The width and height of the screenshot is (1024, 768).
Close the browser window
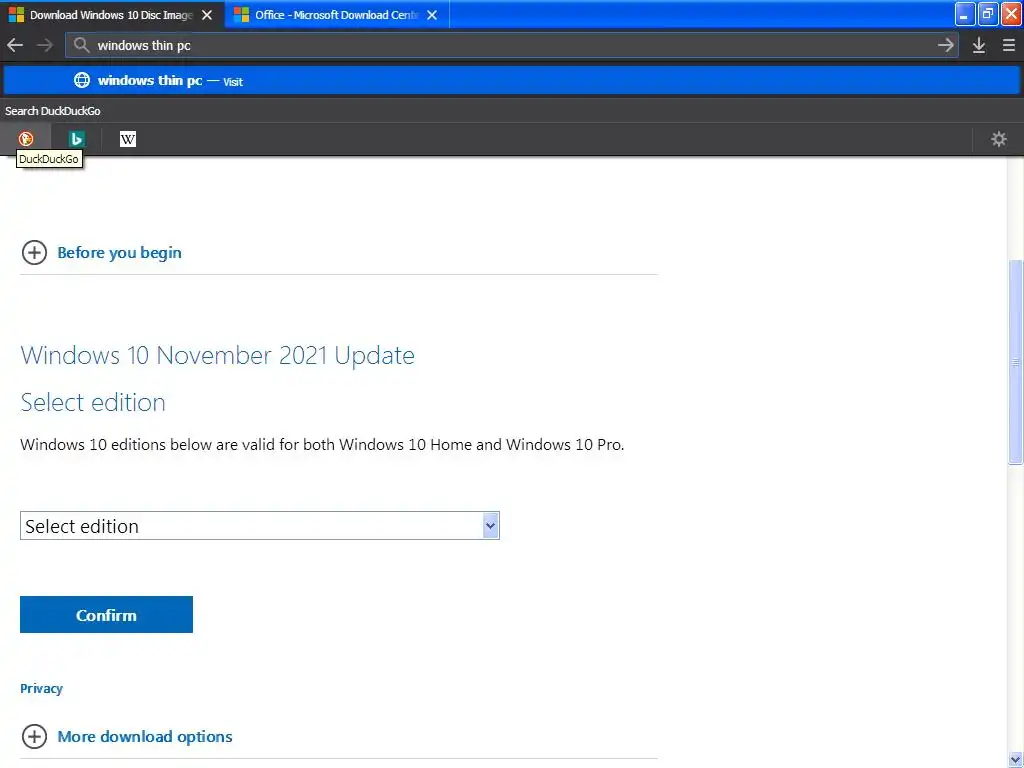pyautogui.click(x=1011, y=14)
